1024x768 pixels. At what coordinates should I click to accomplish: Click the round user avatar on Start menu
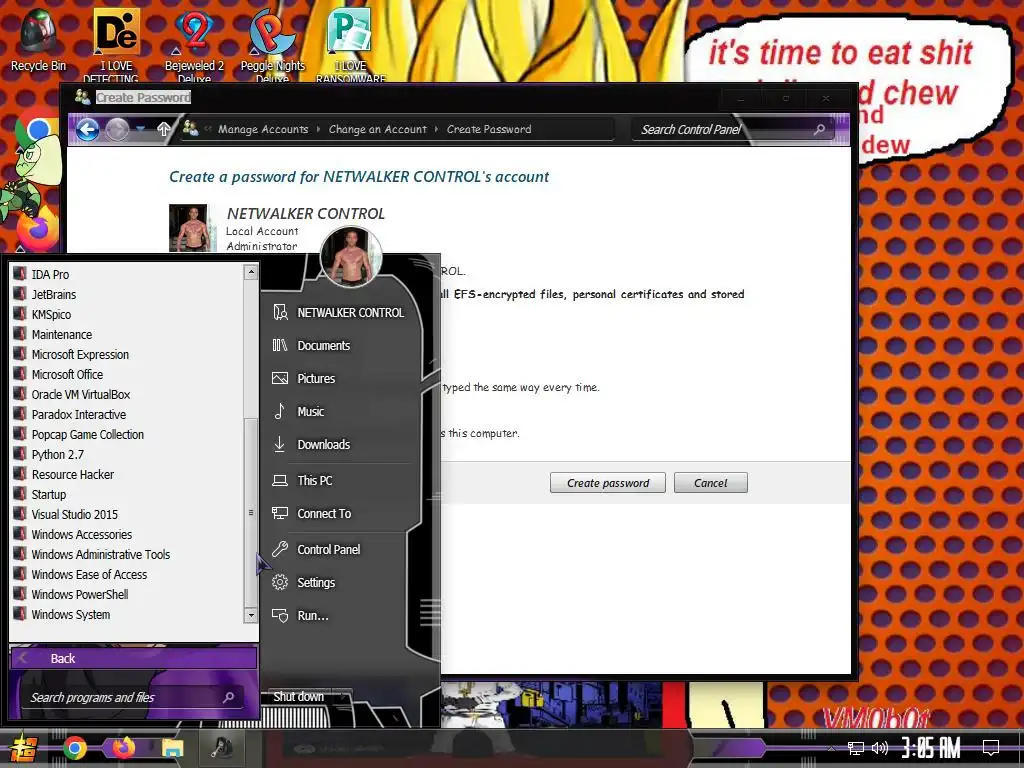pyautogui.click(x=351, y=257)
